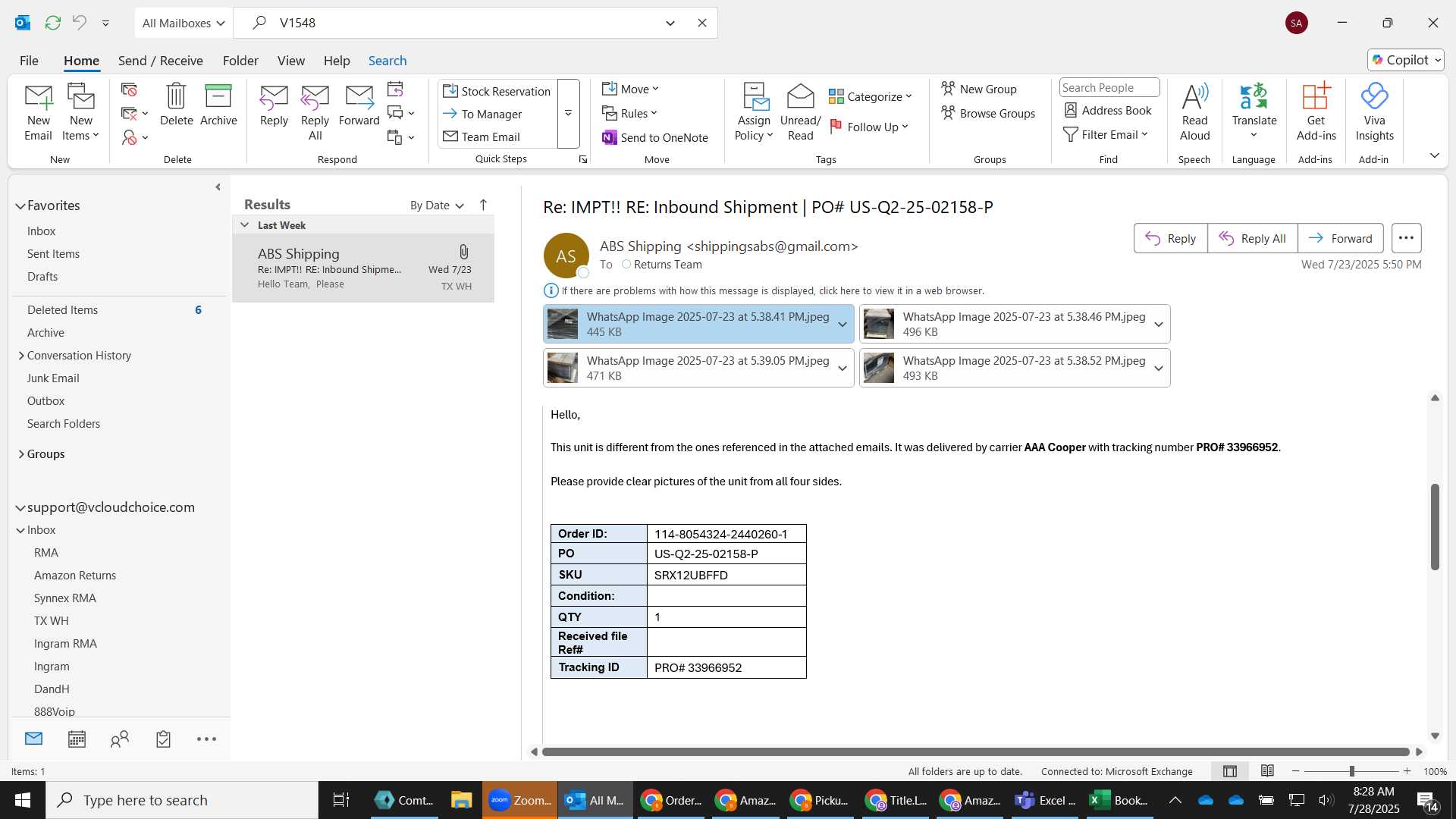
Task: Open search options dropdown arrow
Action: pos(670,23)
